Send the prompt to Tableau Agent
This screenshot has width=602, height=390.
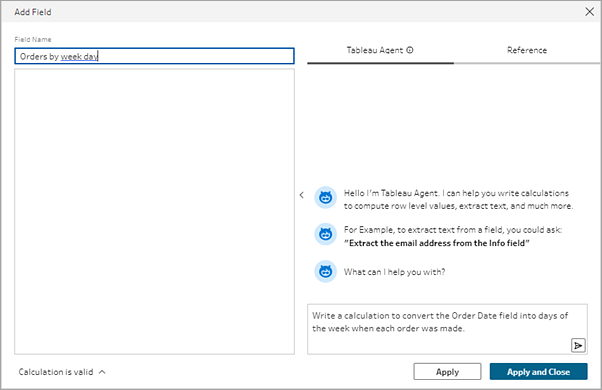pyautogui.click(x=578, y=345)
